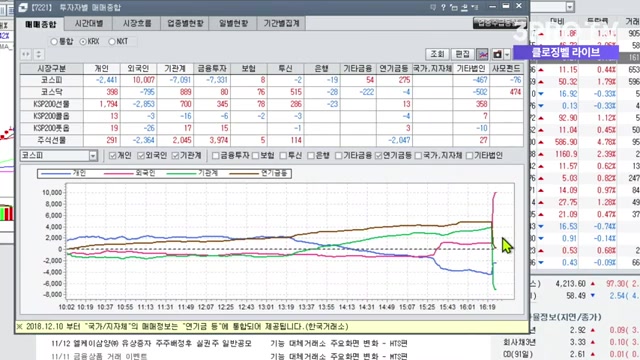Screen dimensions: 640x360
Task: Uncheck the 외국인 series checkbox
Action: [141, 156]
